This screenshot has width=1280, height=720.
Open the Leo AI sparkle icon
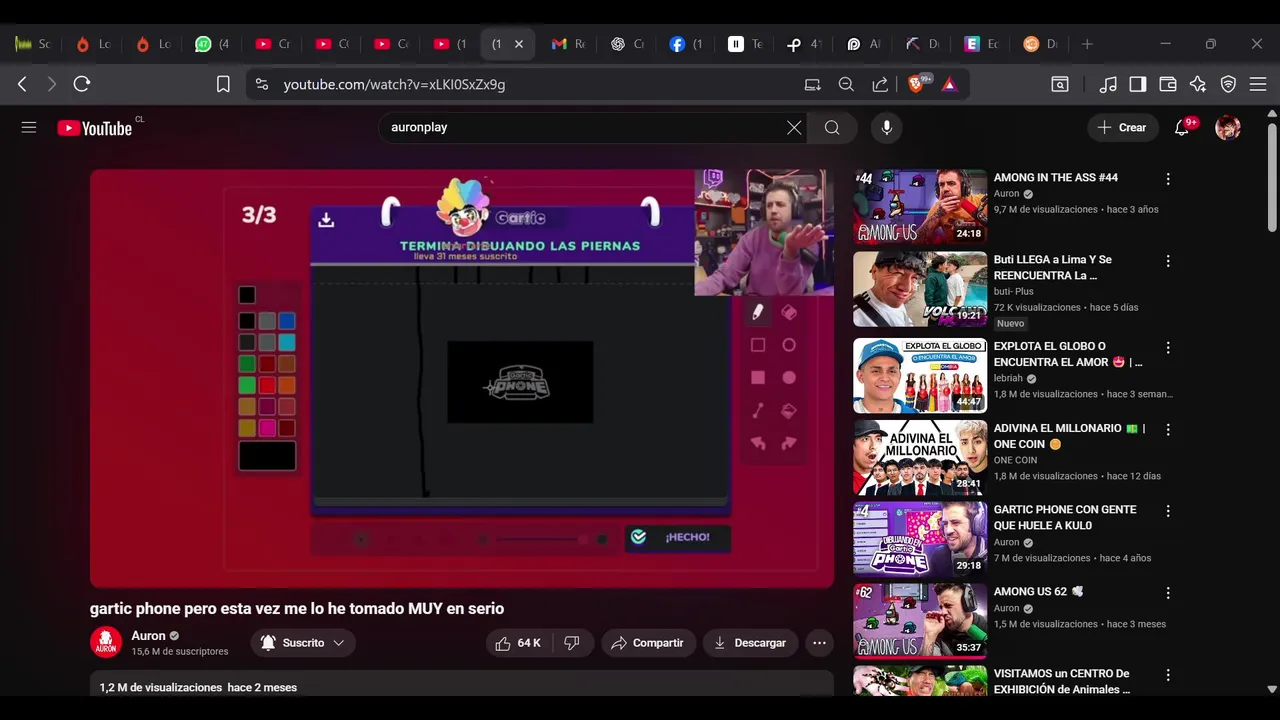pyautogui.click(x=1198, y=84)
